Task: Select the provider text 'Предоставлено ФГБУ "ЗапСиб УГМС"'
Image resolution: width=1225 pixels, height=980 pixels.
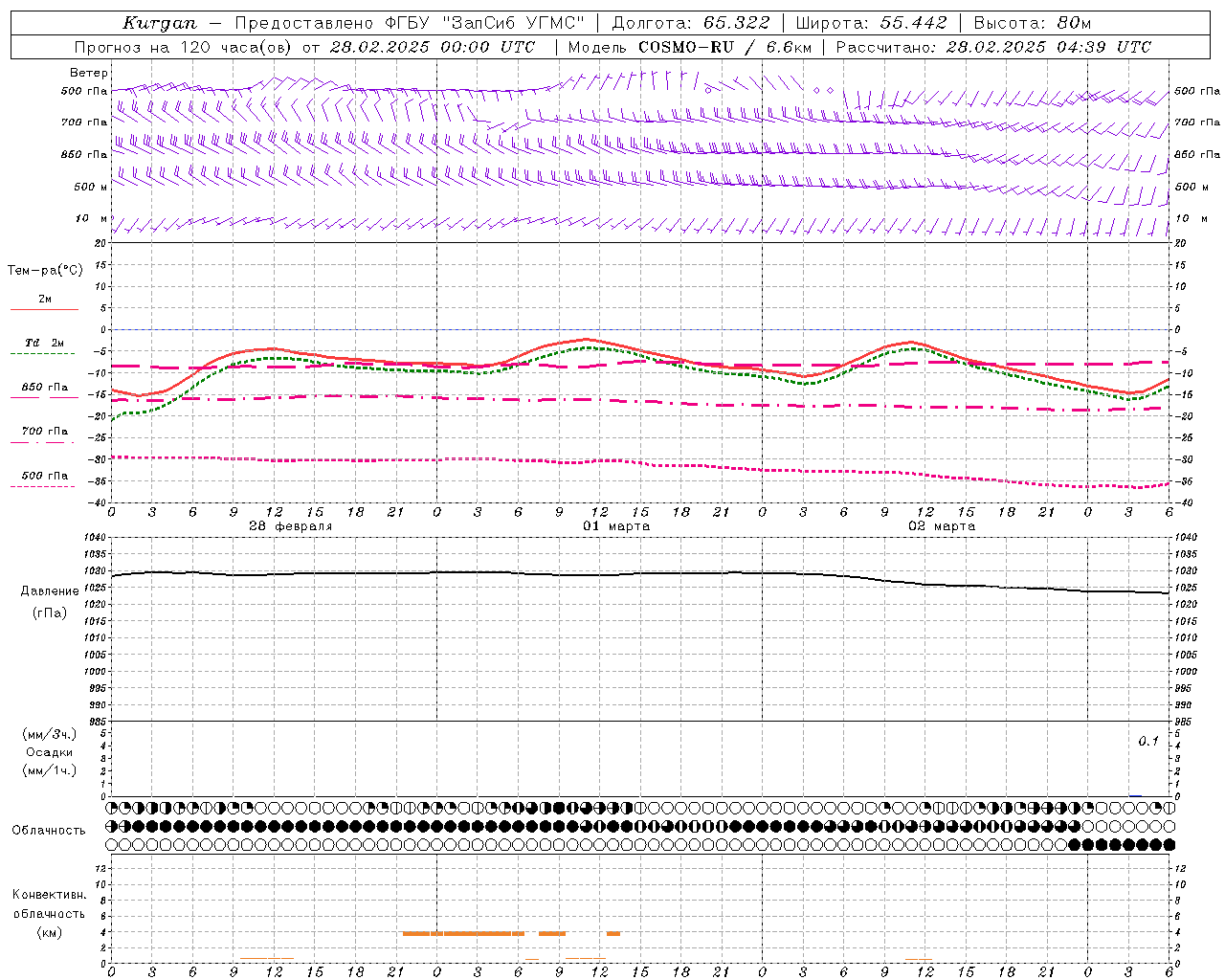Action: coord(410,23)
